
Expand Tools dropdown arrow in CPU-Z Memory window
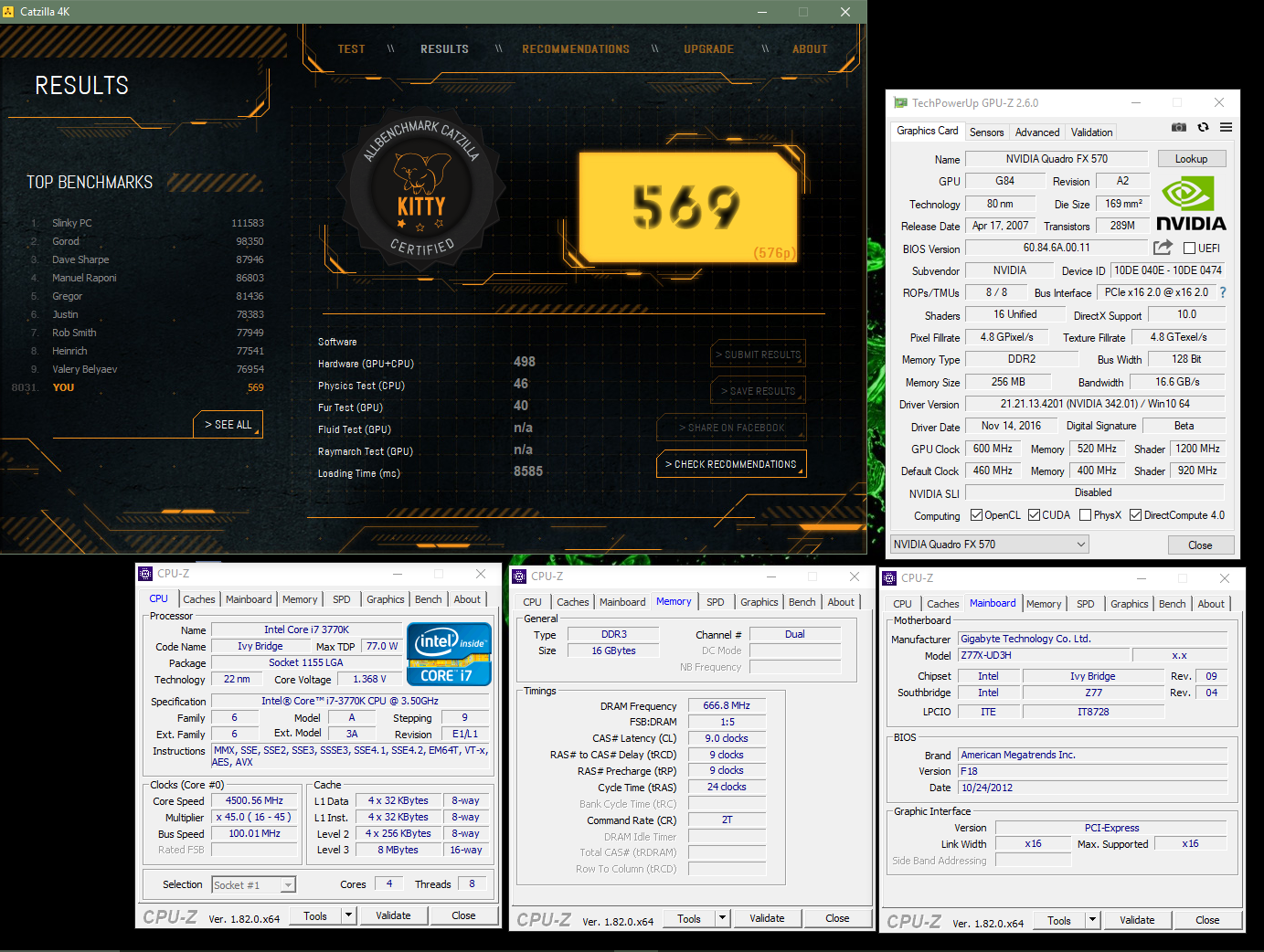pos(722,918)
